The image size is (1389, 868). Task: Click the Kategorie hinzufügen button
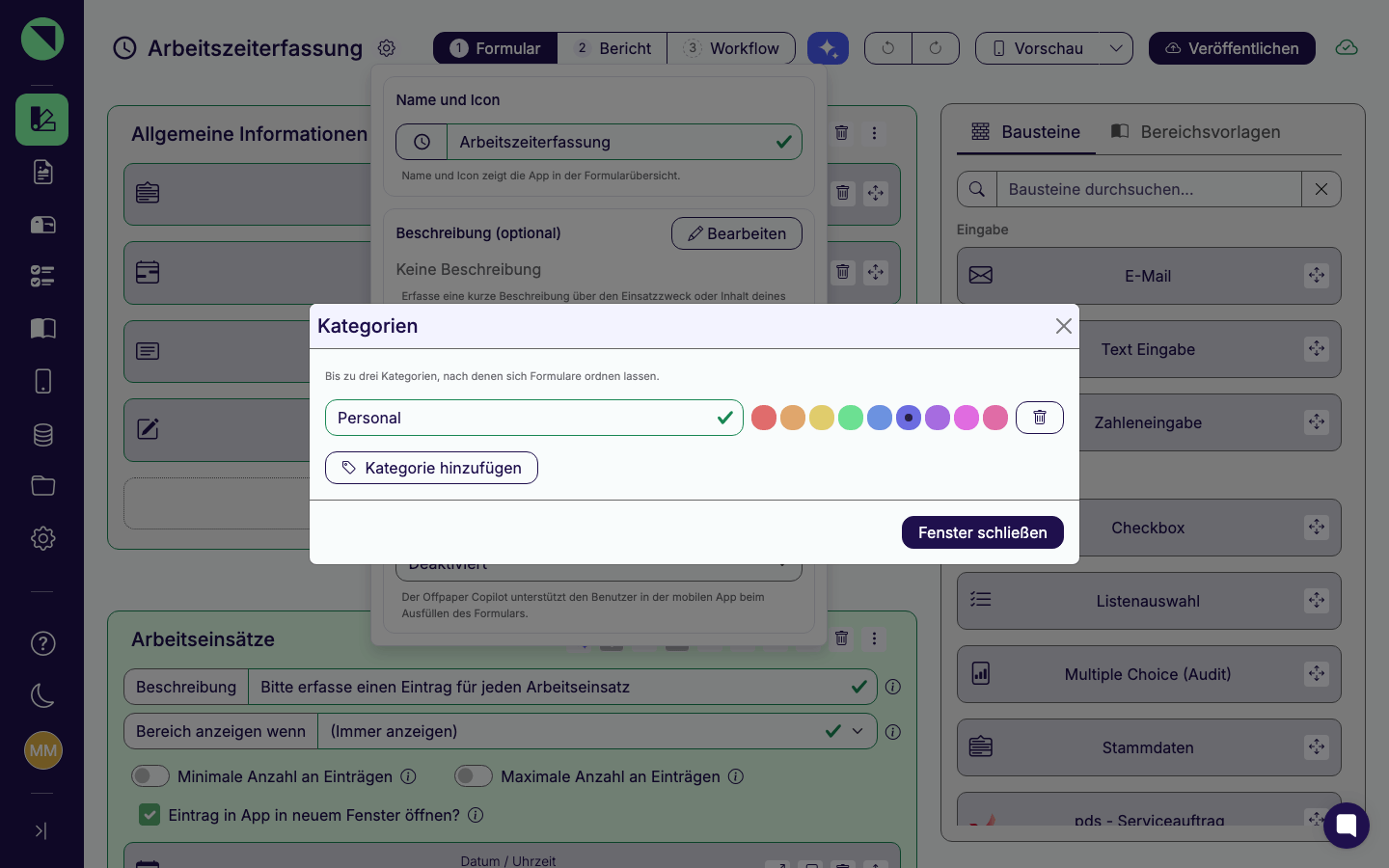[431, 468]
